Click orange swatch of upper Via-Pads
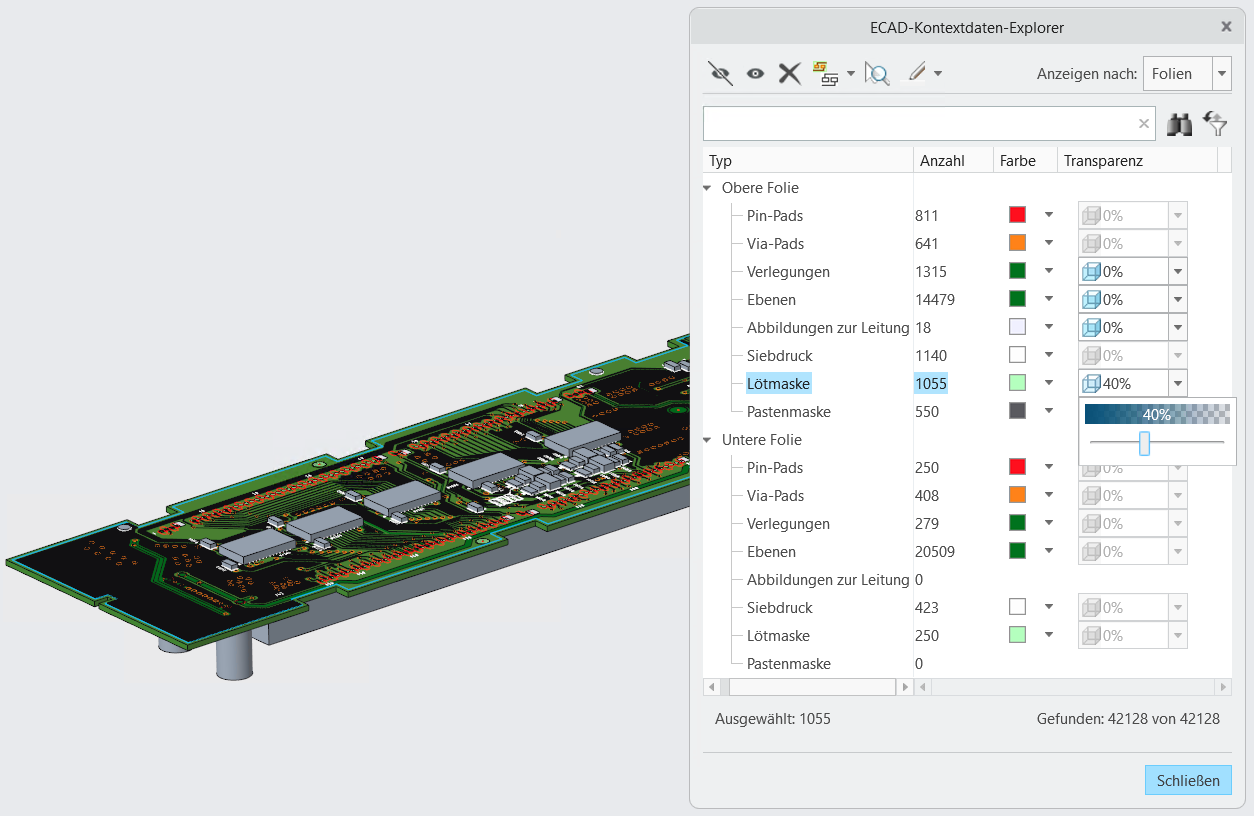This screenshot has height=816, width=1254. (1018, 243)
